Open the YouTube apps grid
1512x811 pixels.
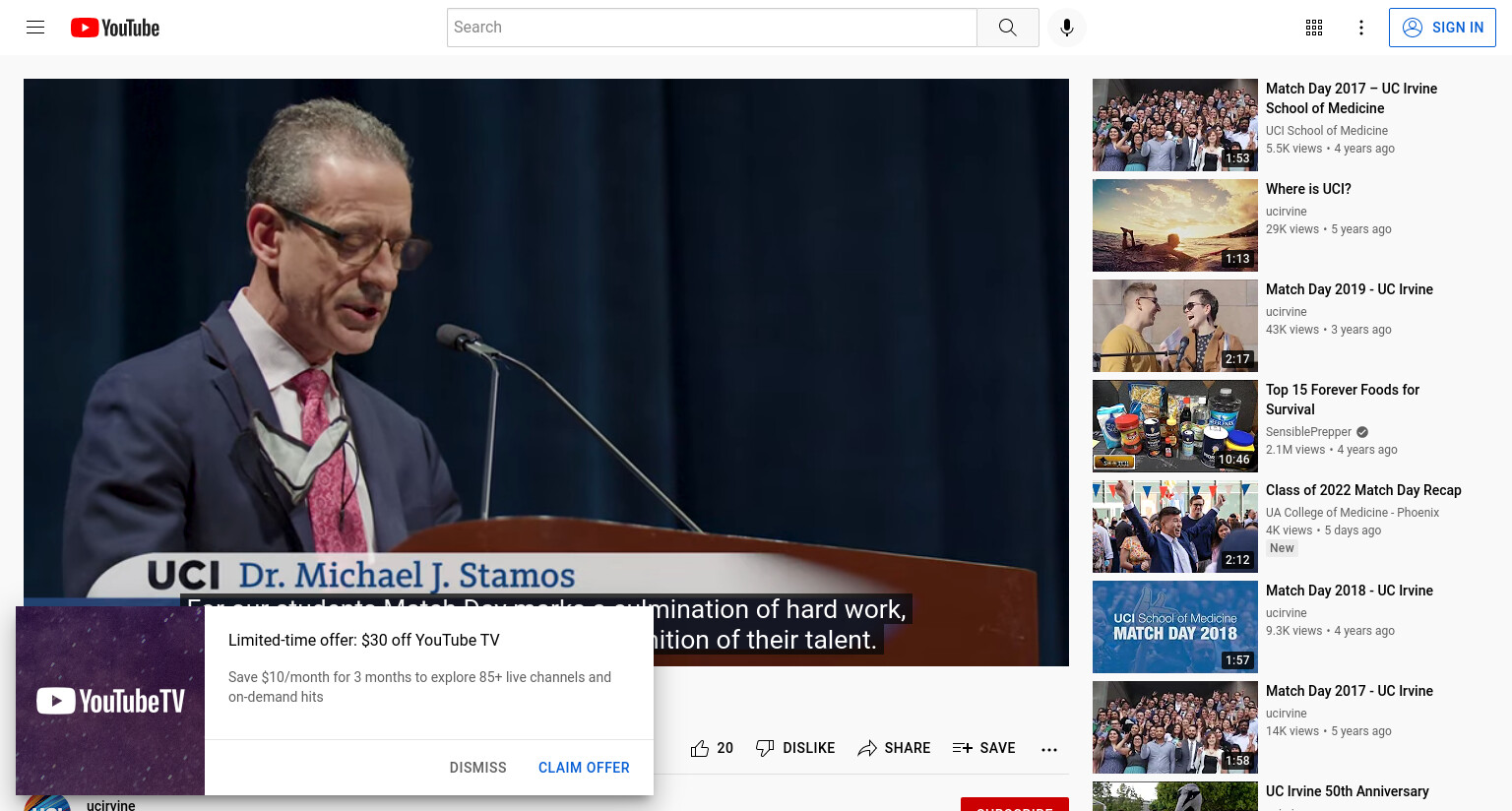(1314, 28)
